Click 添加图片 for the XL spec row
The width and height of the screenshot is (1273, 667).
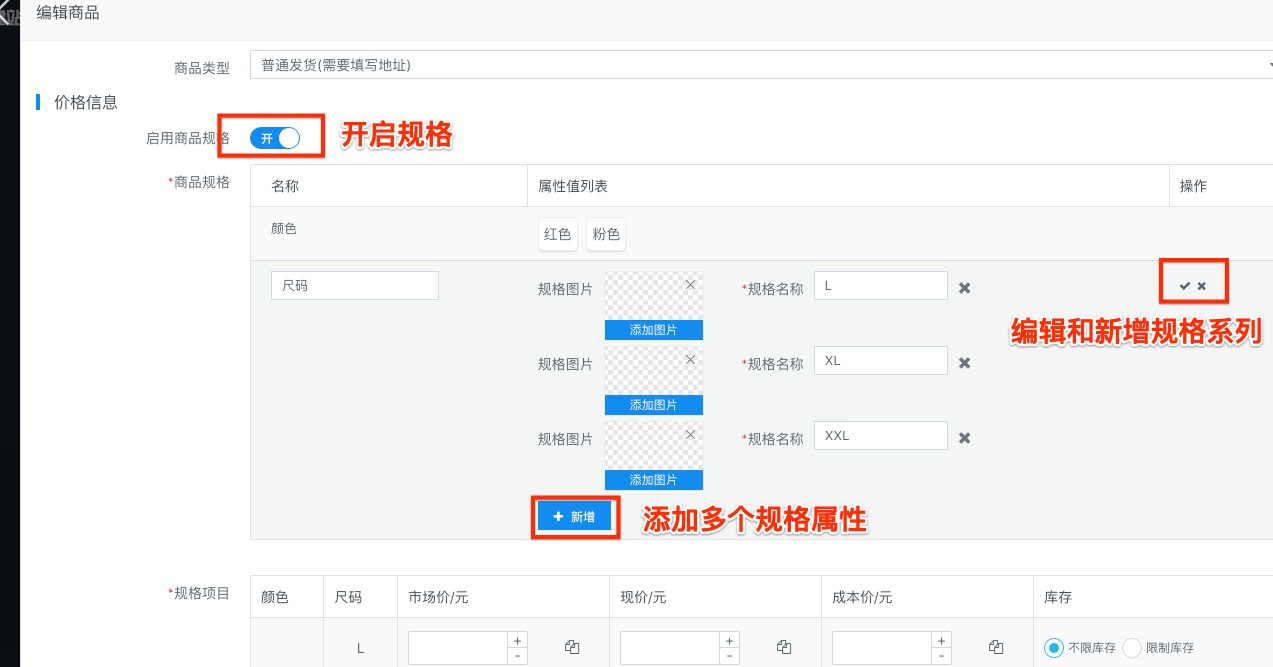[653, 405]
